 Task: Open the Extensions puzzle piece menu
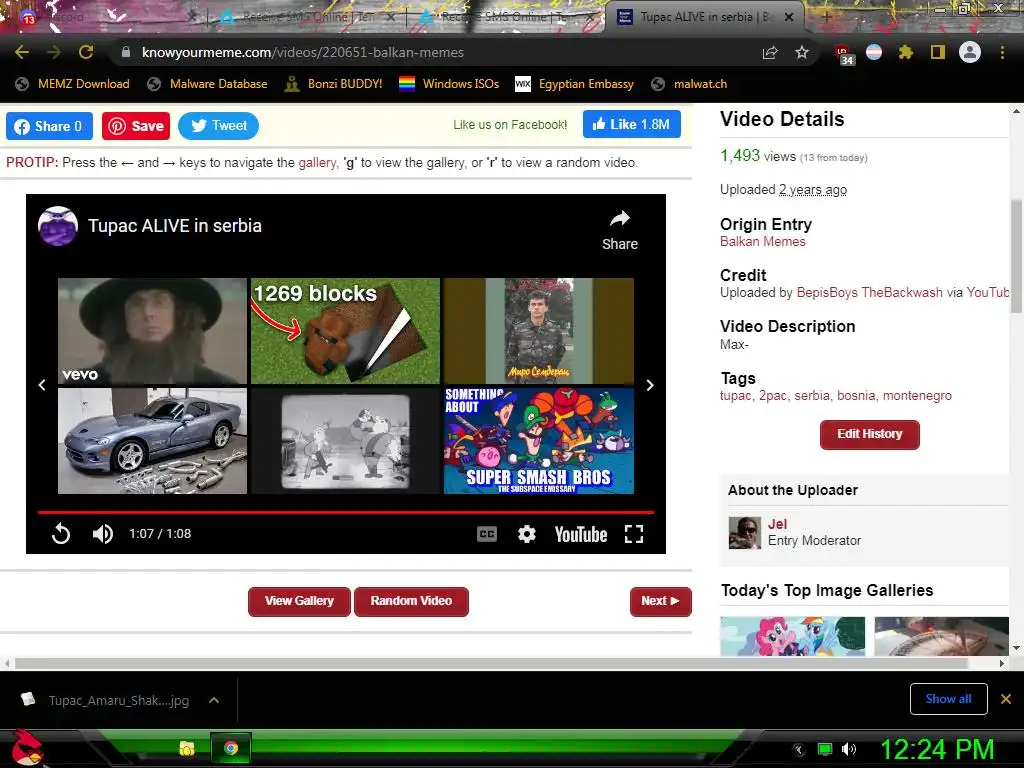click(906, 52)
